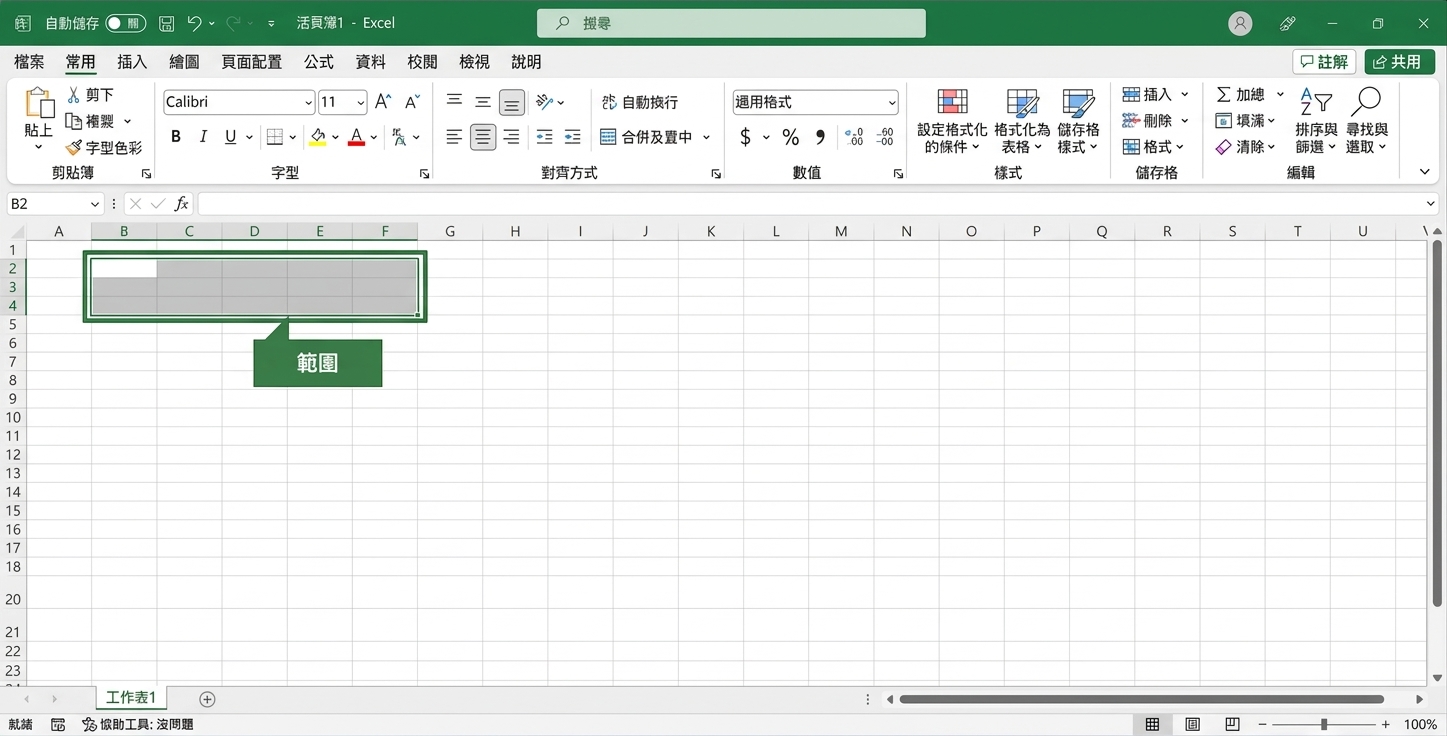
Task: Click the horizontal scrollbar
Action: click(1141, 699)
